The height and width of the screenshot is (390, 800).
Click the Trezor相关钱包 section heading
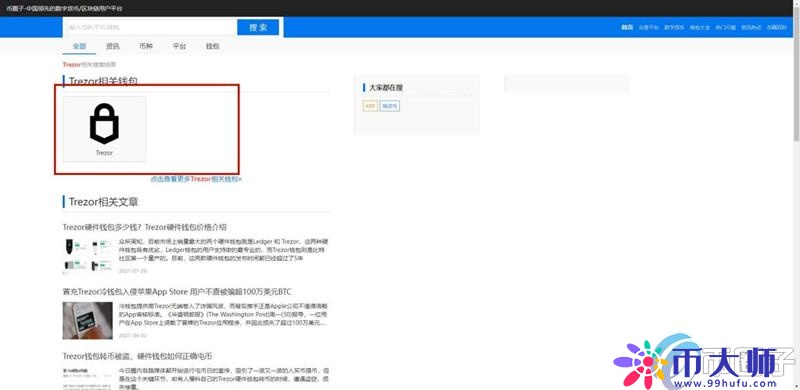(103, 81)
